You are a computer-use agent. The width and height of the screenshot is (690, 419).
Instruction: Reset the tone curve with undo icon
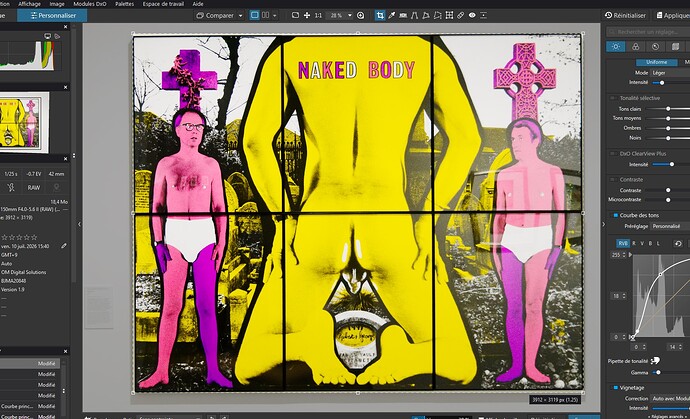click(678, 243)
